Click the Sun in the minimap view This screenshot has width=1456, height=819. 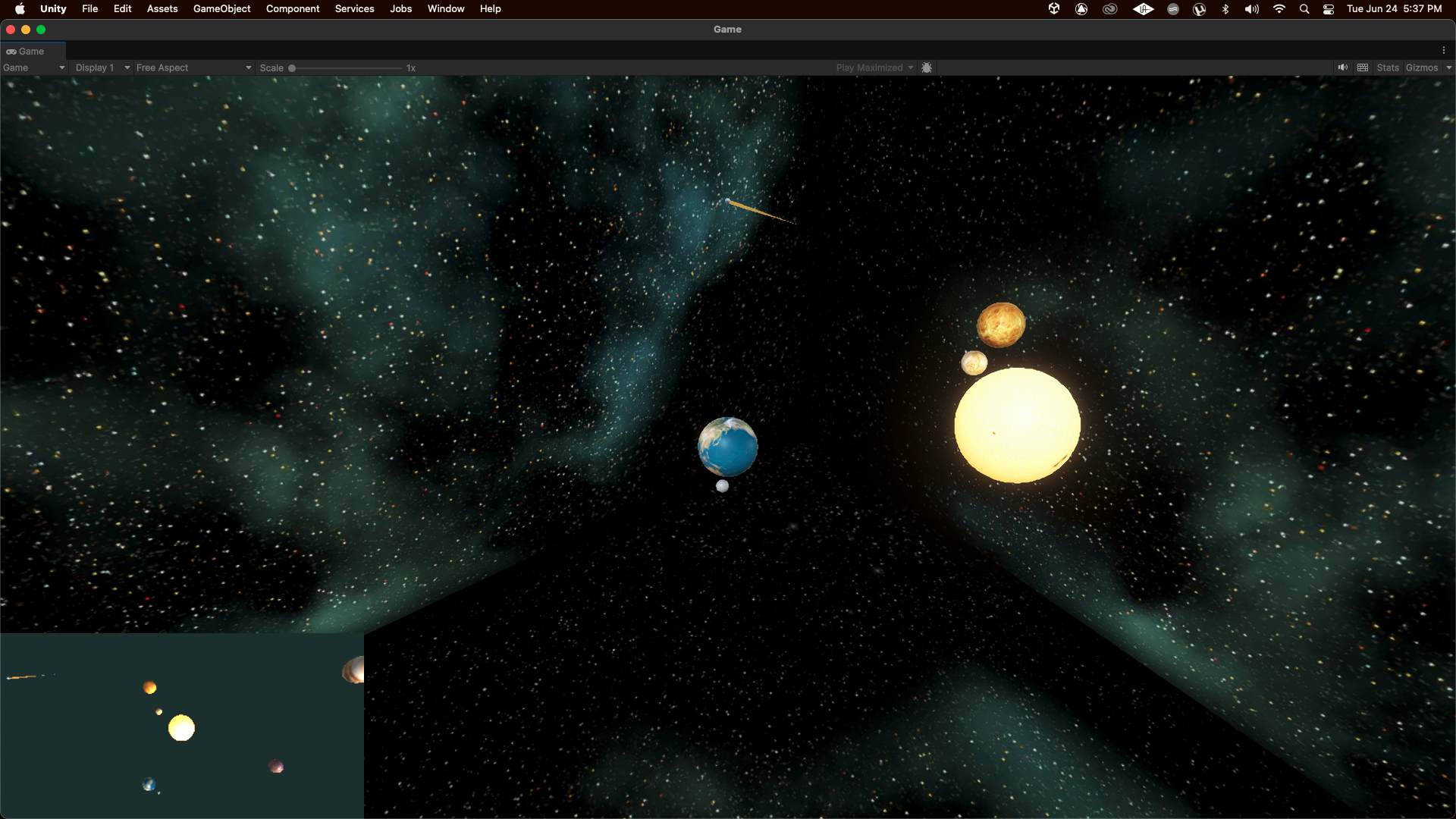pos(181,728)
